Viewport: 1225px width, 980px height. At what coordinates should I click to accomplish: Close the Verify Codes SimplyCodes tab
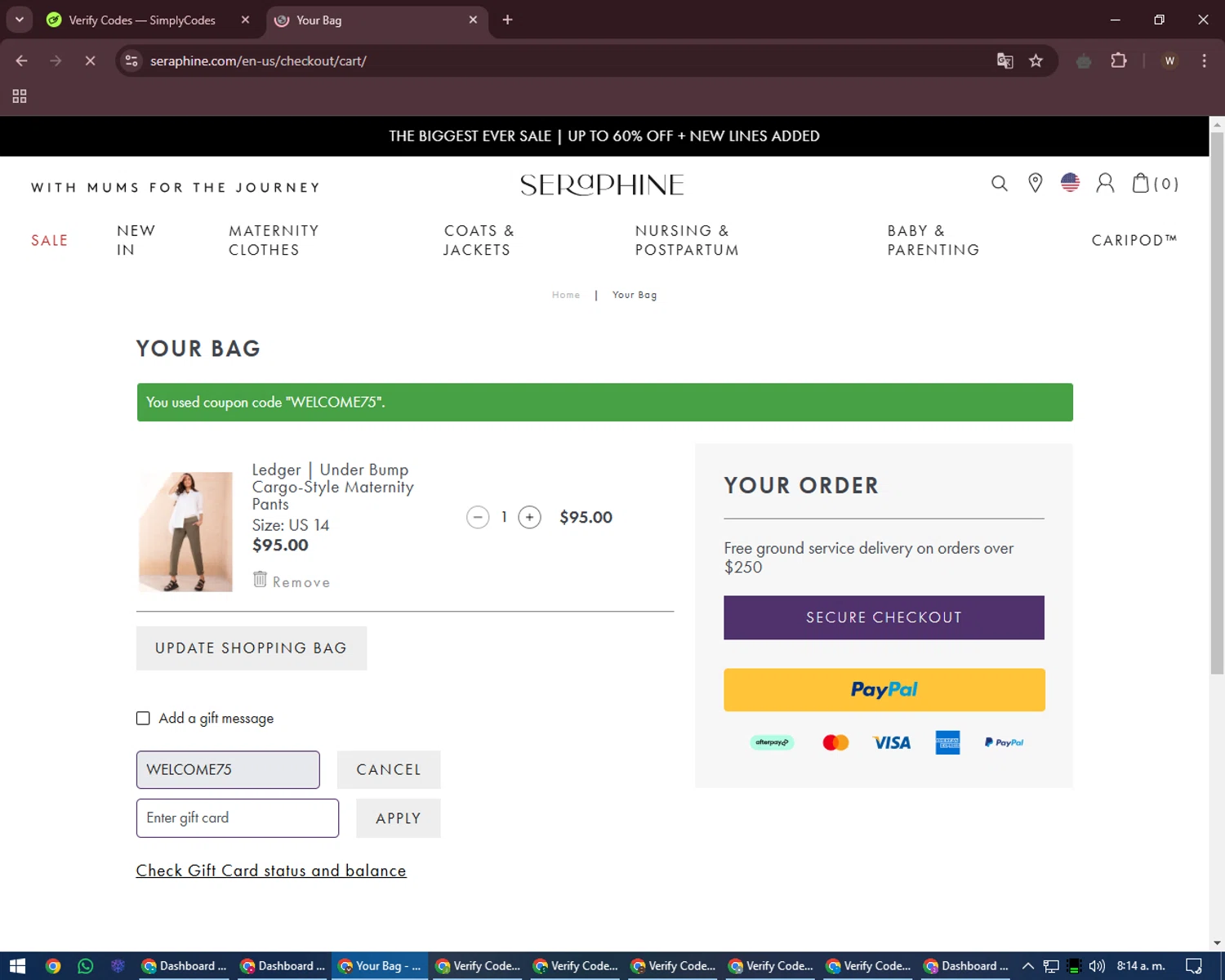(245, 20)
